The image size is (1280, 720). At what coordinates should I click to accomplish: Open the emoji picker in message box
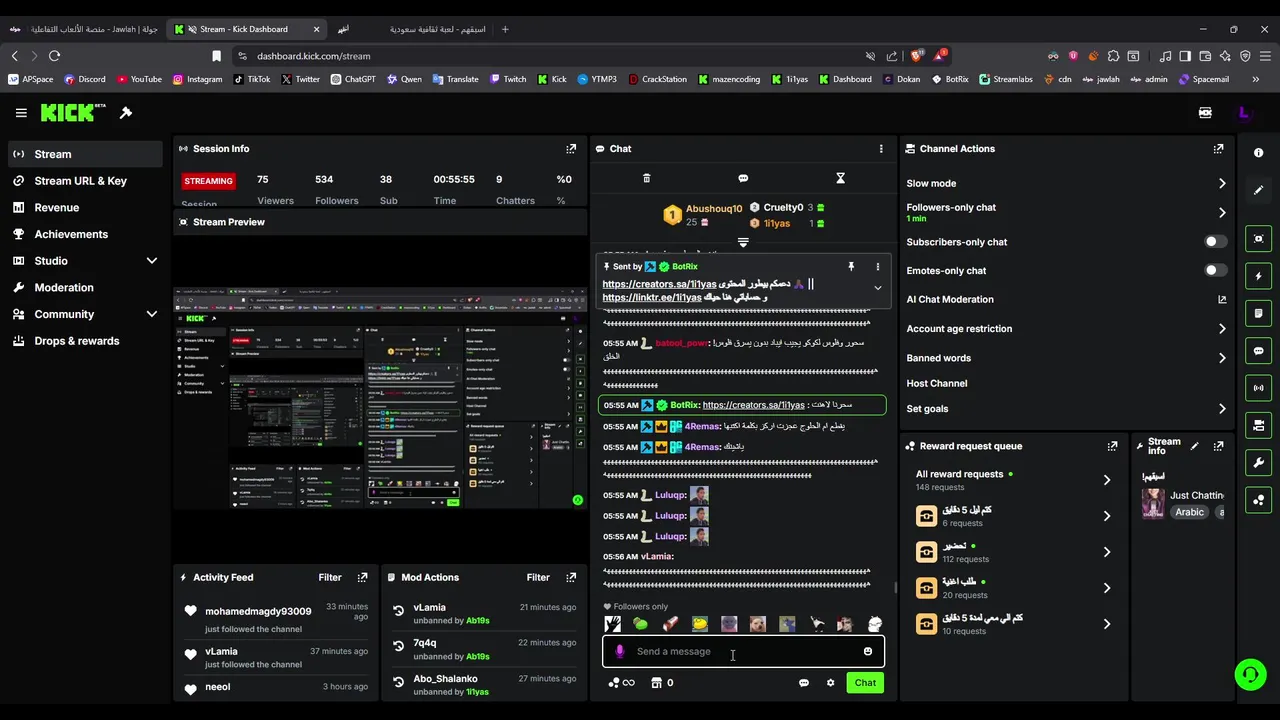868,651
